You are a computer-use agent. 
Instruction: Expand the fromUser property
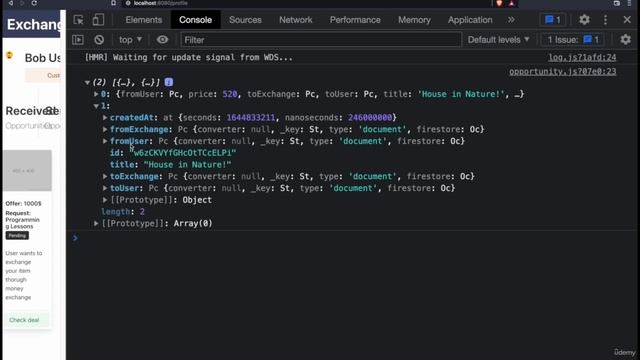pos(105,141)
